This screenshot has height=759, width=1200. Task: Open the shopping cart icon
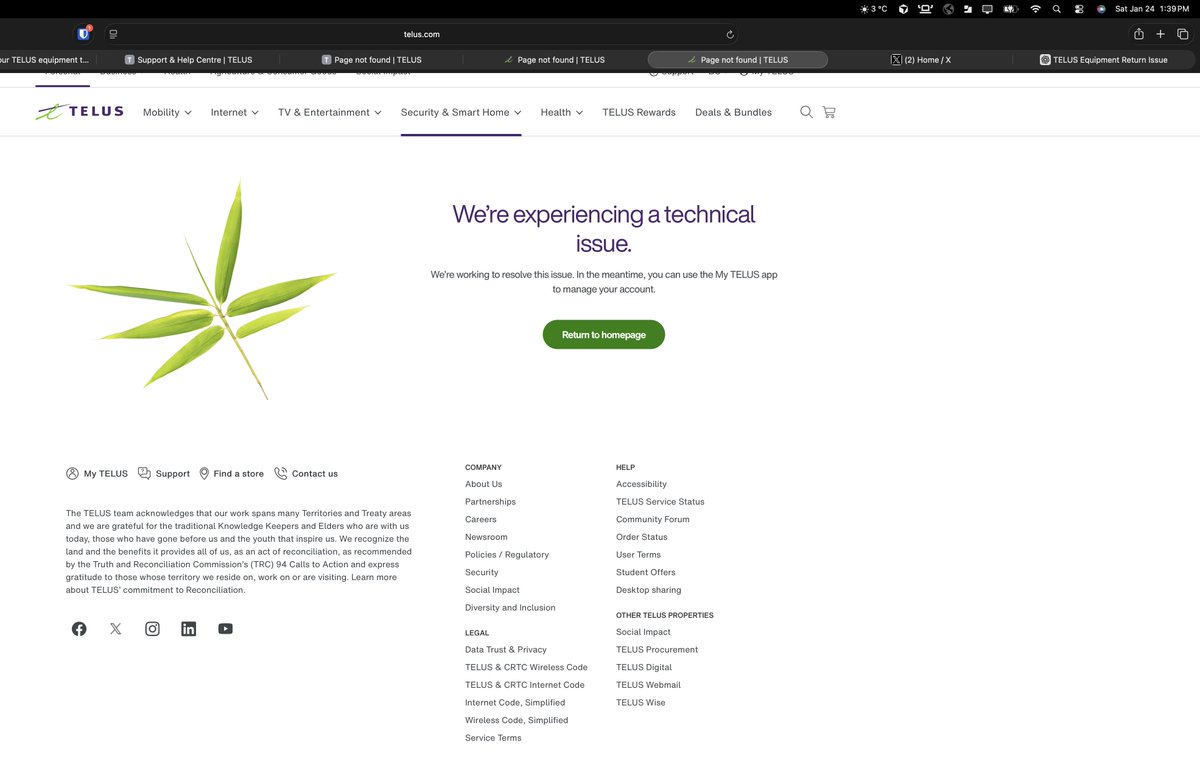(x=829, y=112)
